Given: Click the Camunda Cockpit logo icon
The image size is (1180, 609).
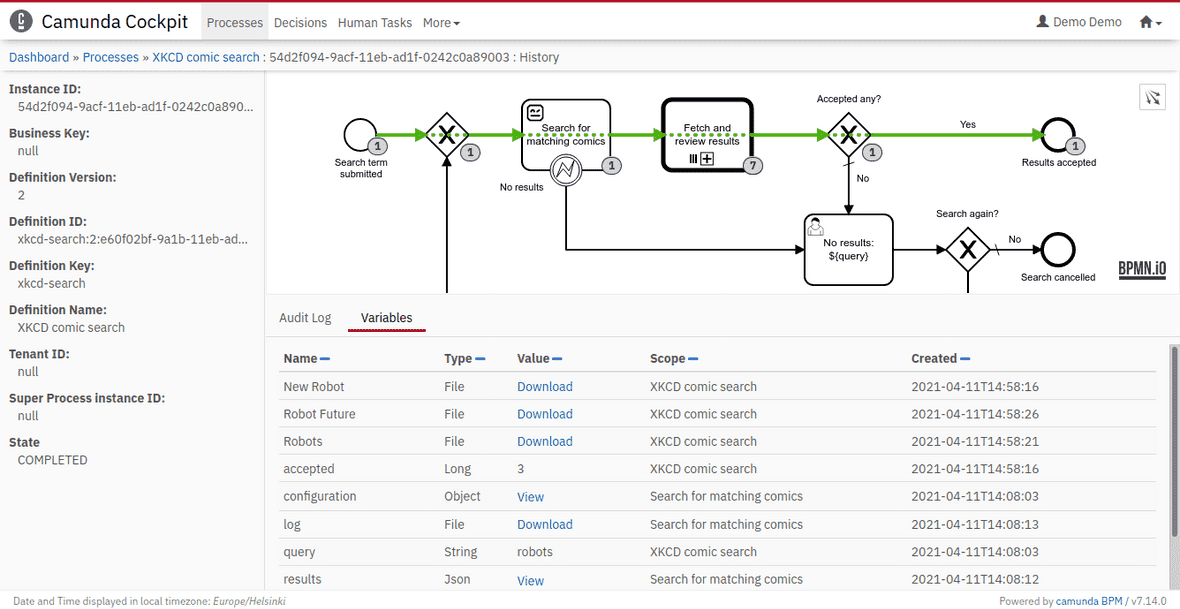Looking at the screenshot, I should [21, 21].
